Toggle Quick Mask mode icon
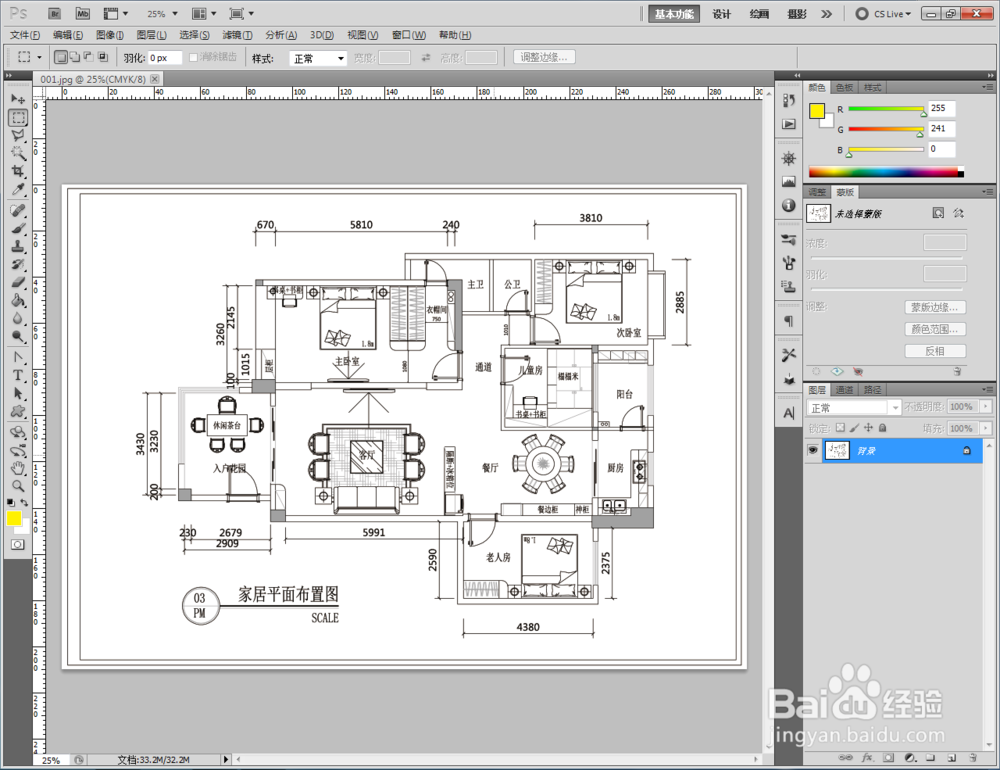 point(18,544)
